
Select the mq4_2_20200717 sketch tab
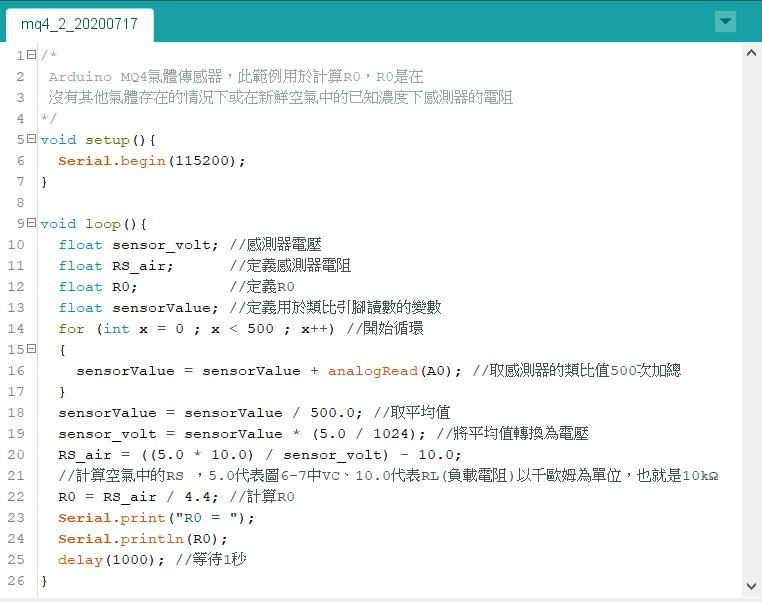(x=80, y=24)
